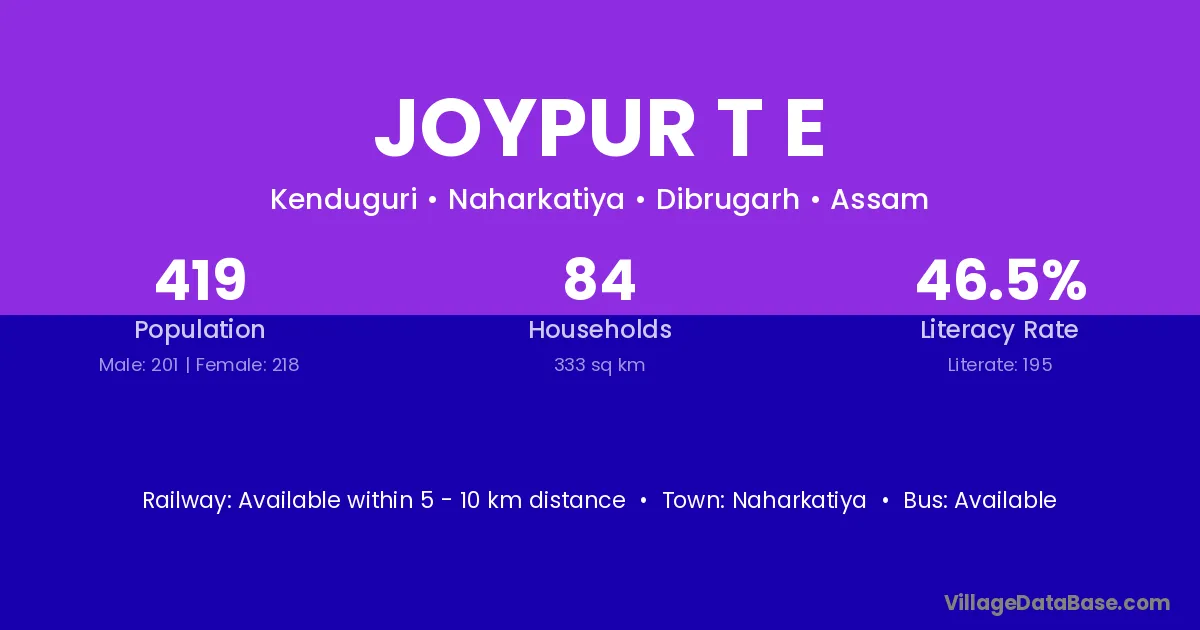Select the Population label
Viewport: 1200px width, 630px height.
coord(200,330)
